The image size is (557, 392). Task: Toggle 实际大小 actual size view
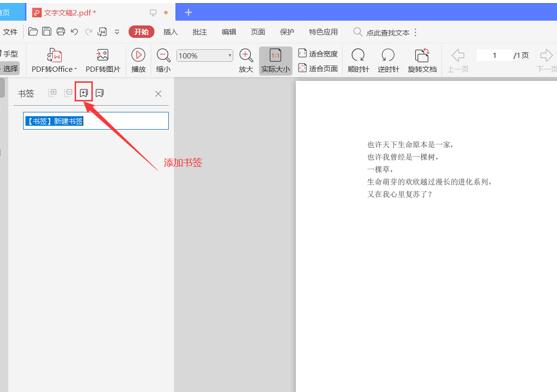pyautogui.click(x=276, y=61)
